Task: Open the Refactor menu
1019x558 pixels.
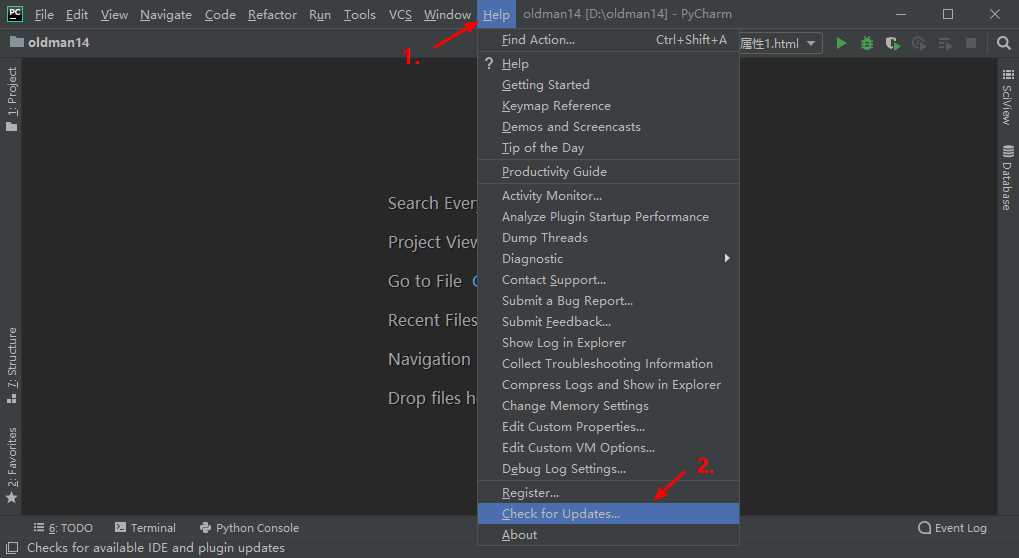Action: [272, 14]
